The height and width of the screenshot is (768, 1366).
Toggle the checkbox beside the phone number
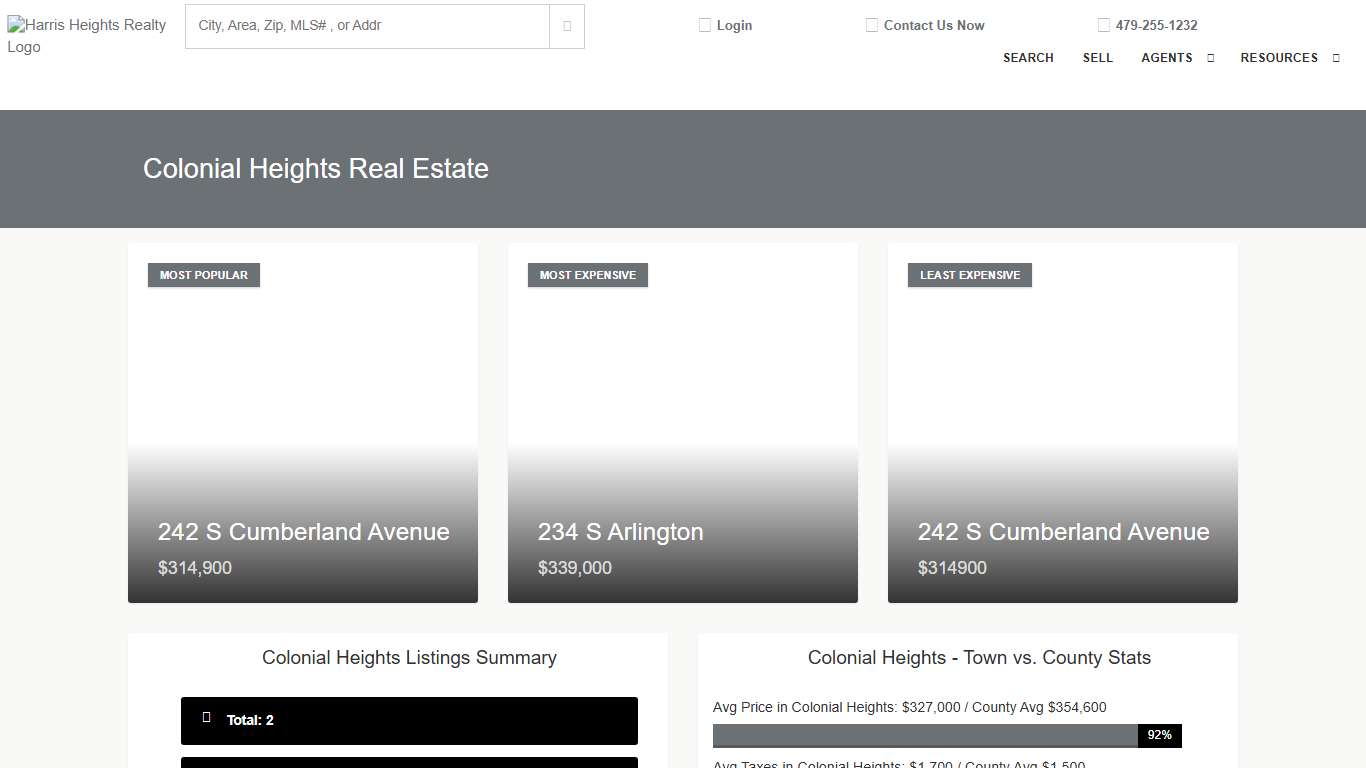[1103, 24]
